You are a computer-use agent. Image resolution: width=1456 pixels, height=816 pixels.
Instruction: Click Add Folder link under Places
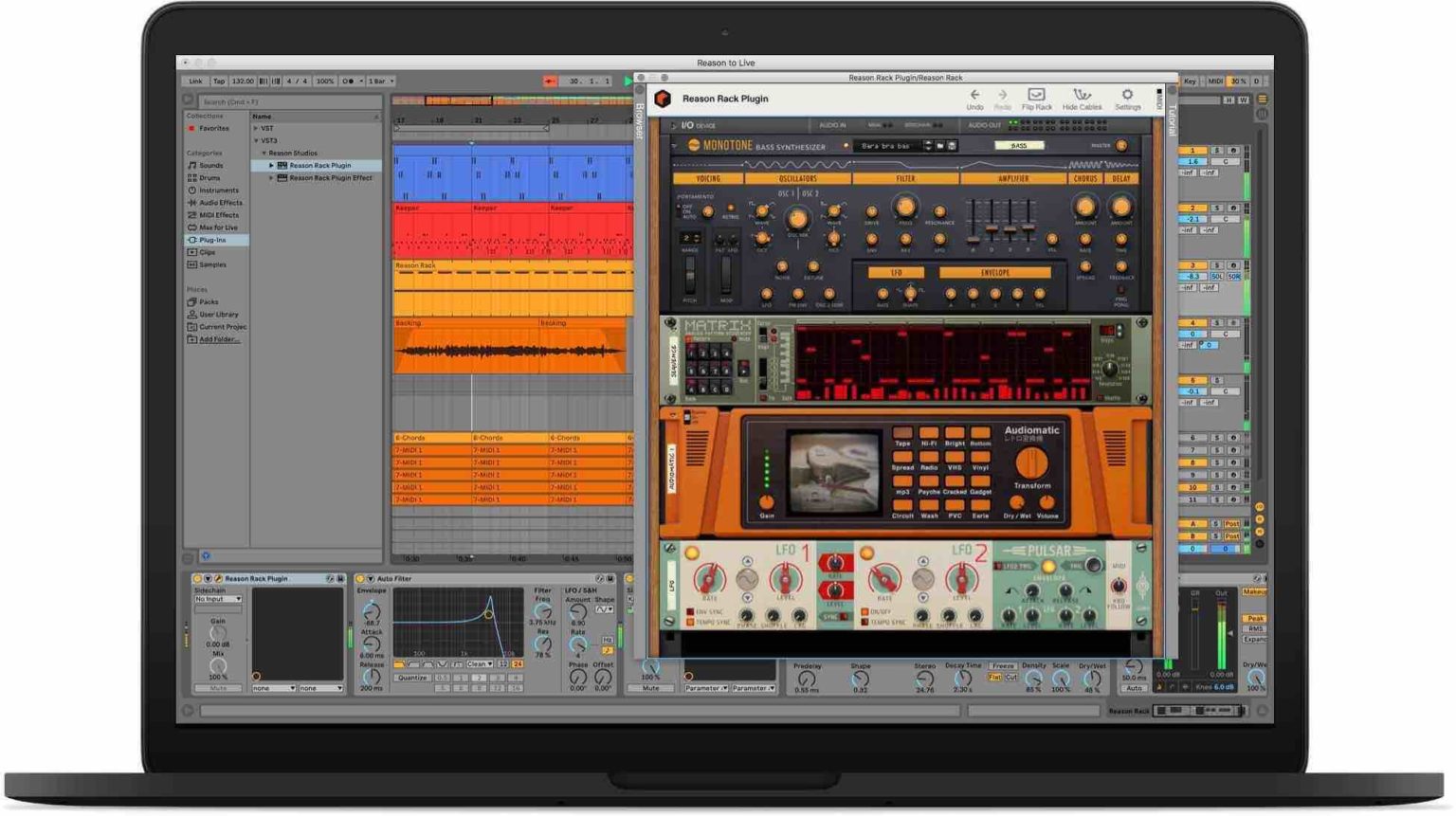219,339
